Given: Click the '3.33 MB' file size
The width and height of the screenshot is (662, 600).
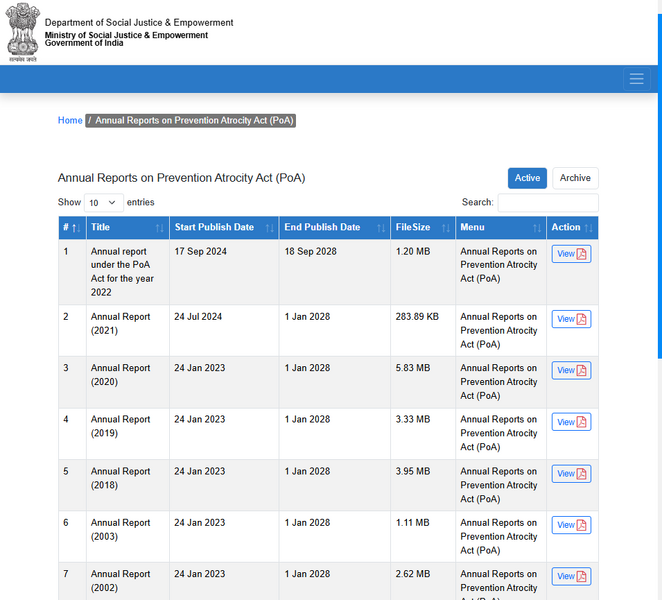Looking at the screenshot, I should coord(413,419).
